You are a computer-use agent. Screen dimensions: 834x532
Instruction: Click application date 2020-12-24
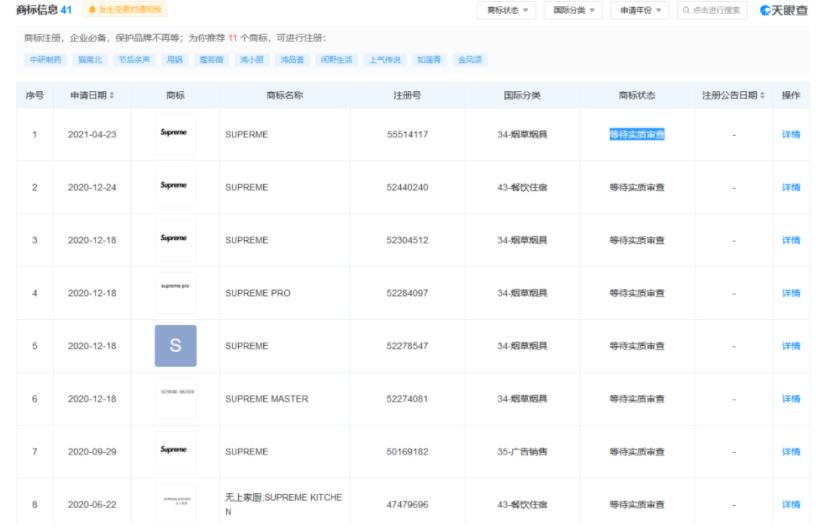[x=92, y=187]
